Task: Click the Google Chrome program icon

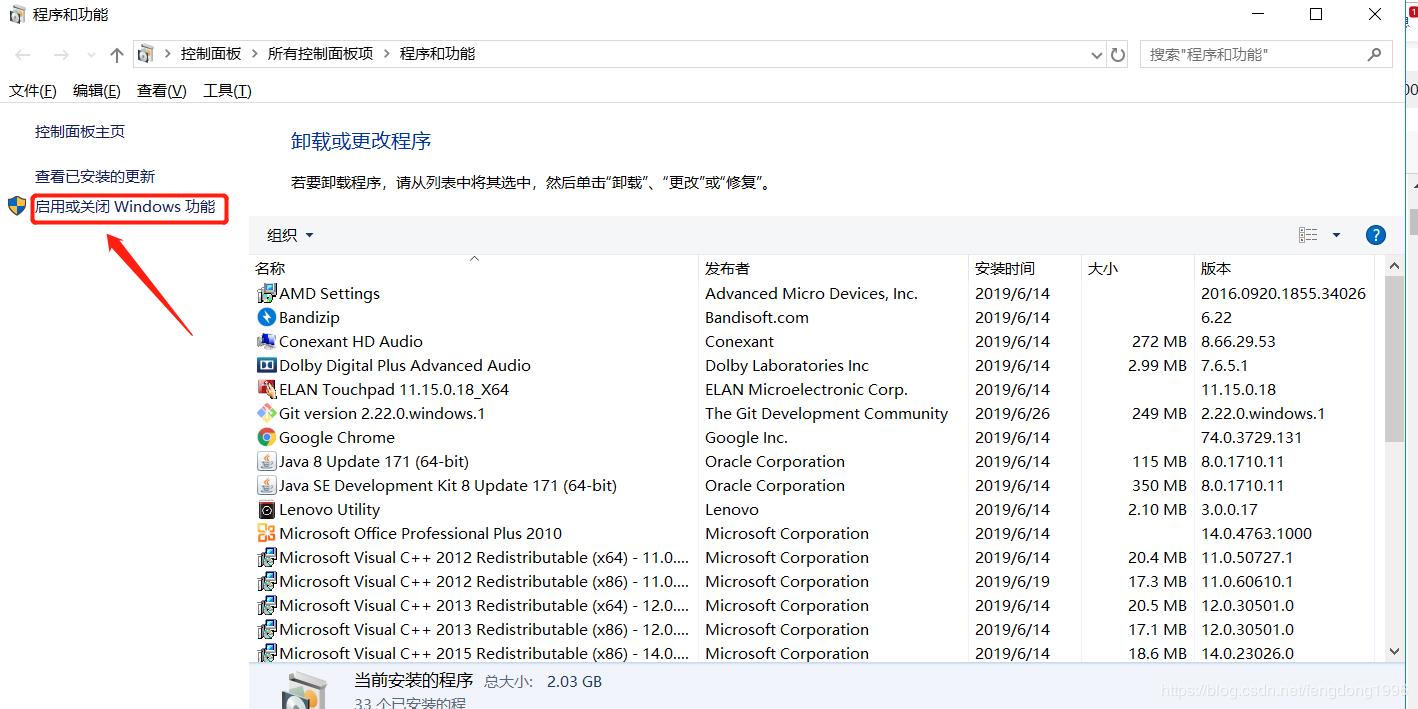Action: [x=266, y=438]
